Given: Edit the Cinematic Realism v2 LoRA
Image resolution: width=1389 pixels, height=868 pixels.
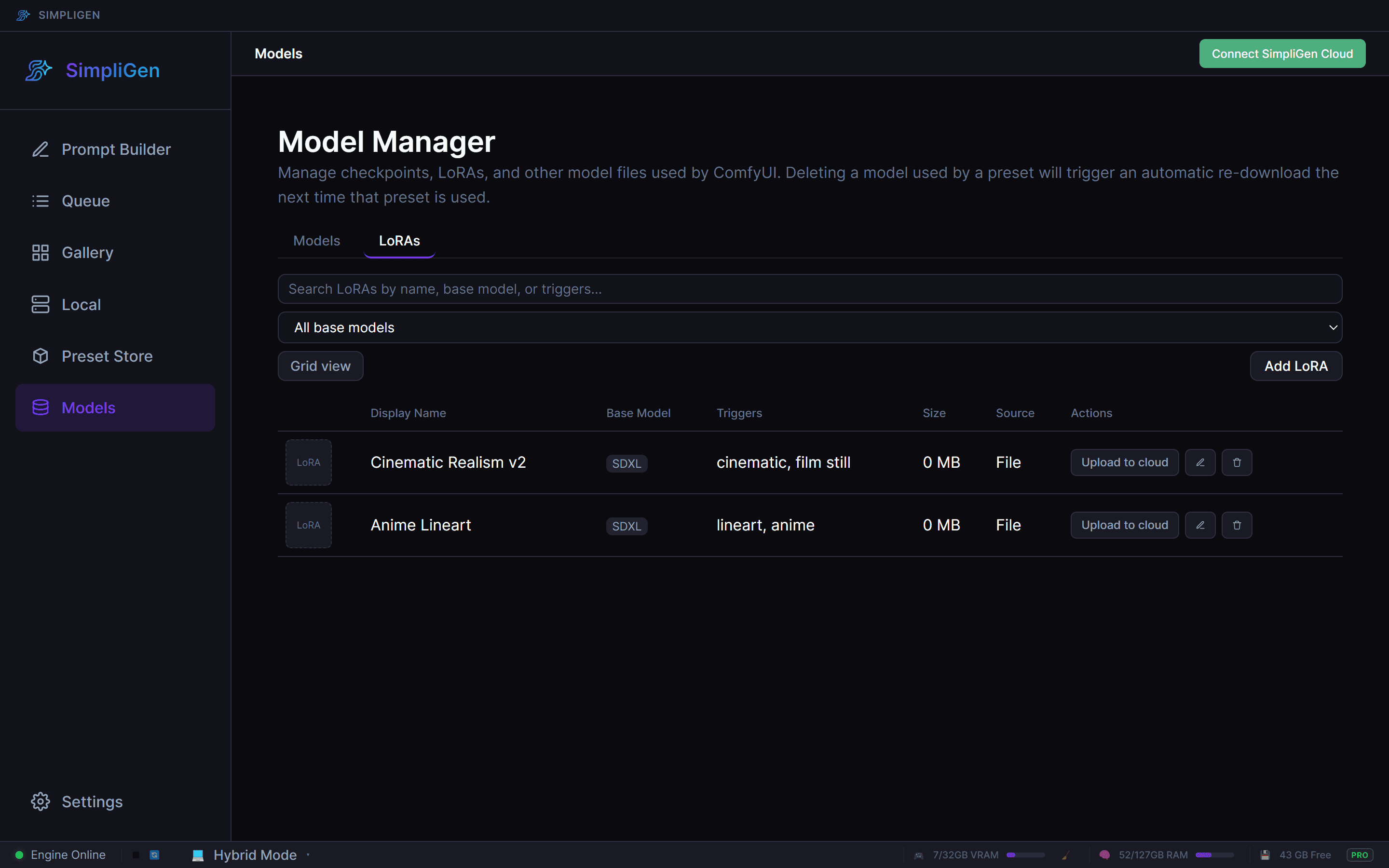Looking at the screenshot, I should tap(1199, 462).
